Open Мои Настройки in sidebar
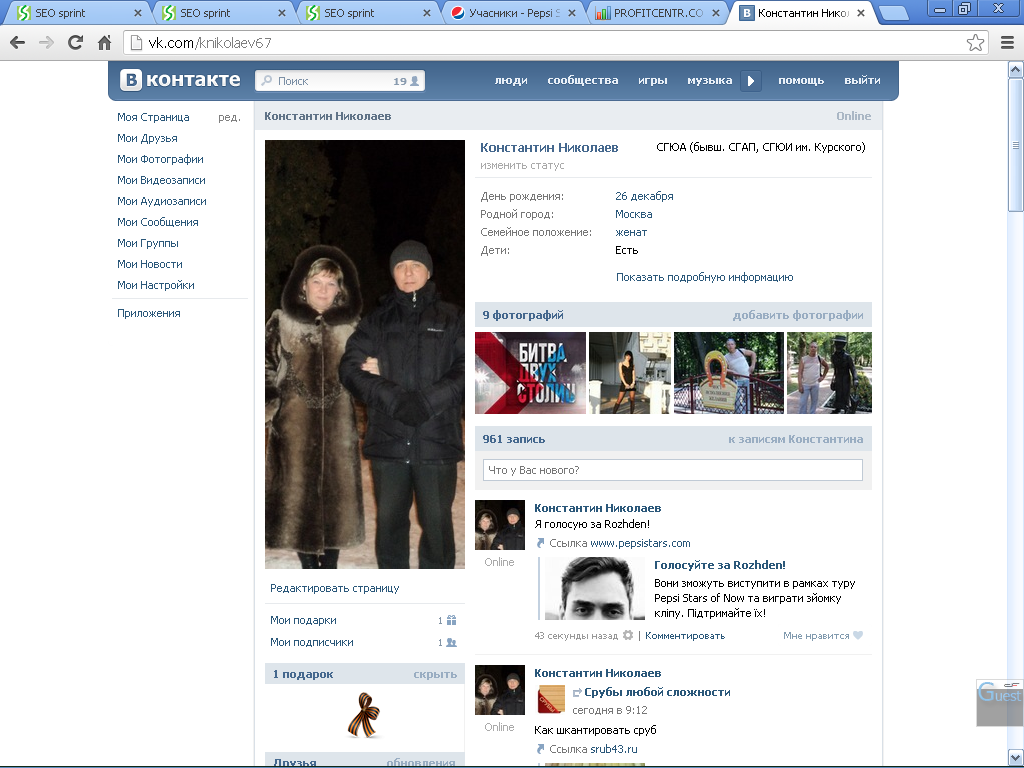The image size is (1024, 768). coord(155,285)
